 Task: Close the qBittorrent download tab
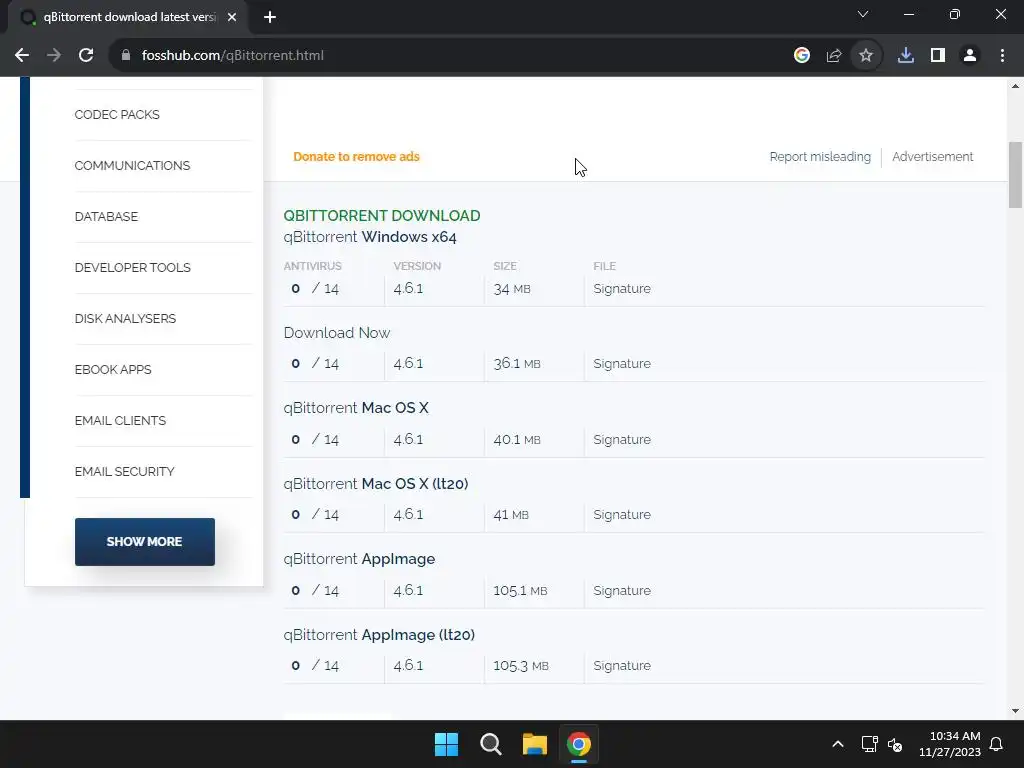[x=232, y=17]
